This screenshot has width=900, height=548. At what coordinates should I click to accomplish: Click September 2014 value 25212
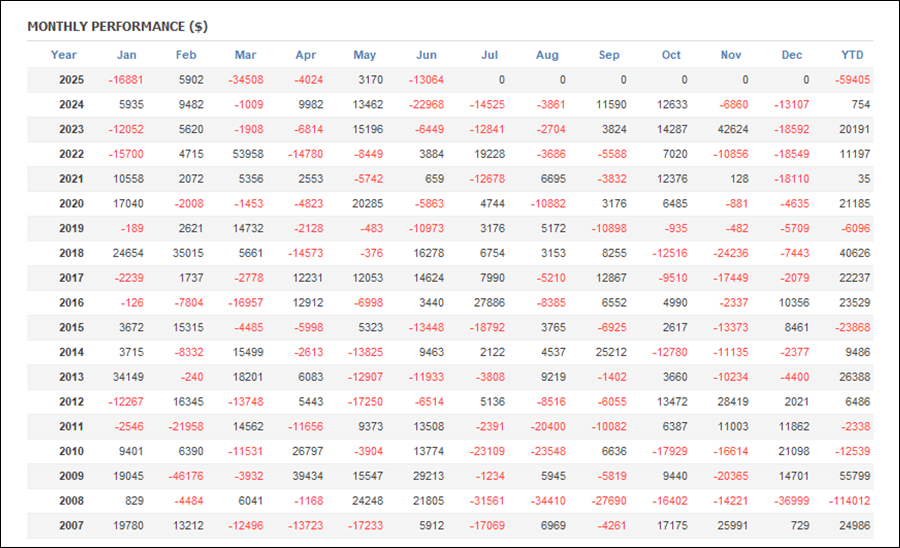(x=611, y=352)
